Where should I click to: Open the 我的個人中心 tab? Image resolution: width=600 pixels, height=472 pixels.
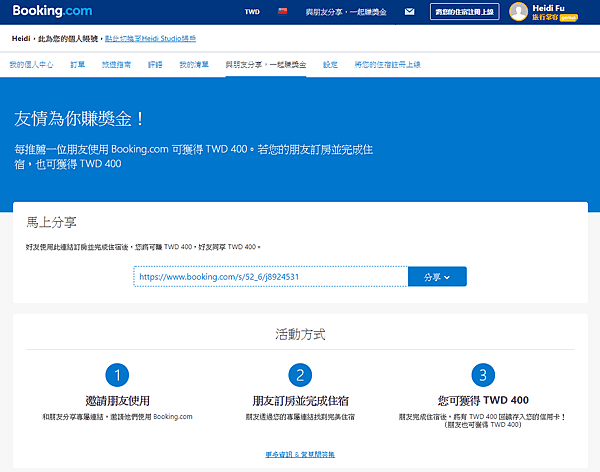31,65
